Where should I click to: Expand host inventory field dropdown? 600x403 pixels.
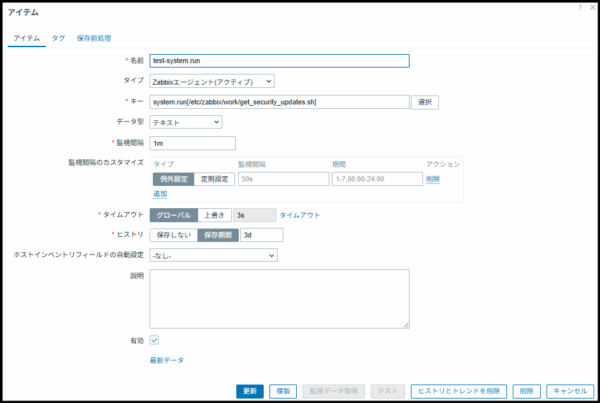[x=213, y=255]
